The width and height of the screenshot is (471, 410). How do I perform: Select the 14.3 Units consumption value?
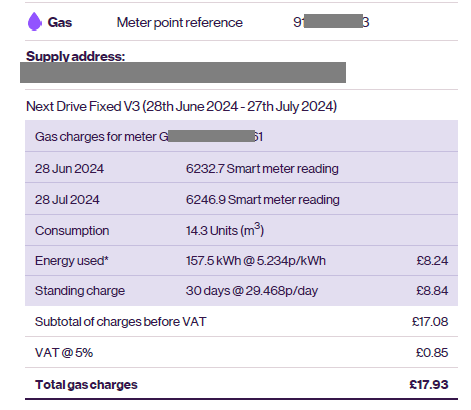click(x=225, y=230)
